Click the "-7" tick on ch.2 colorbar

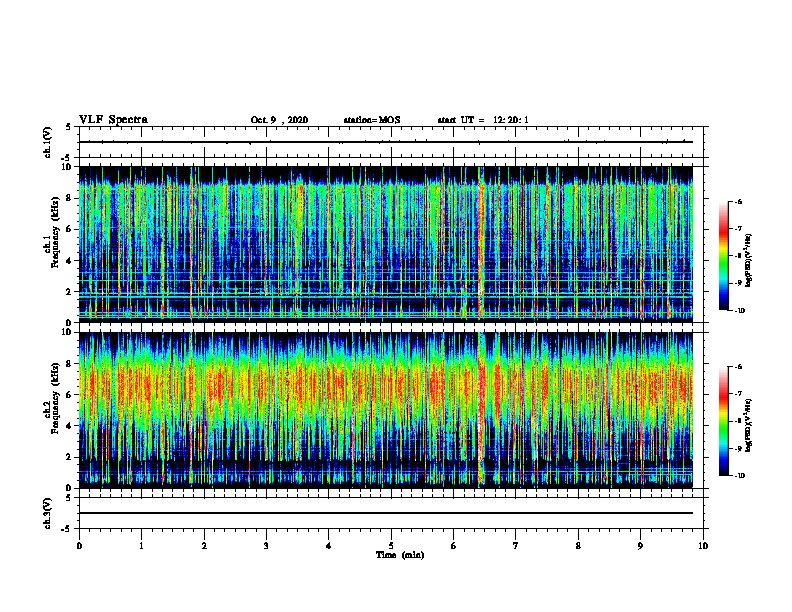[738, 394]
